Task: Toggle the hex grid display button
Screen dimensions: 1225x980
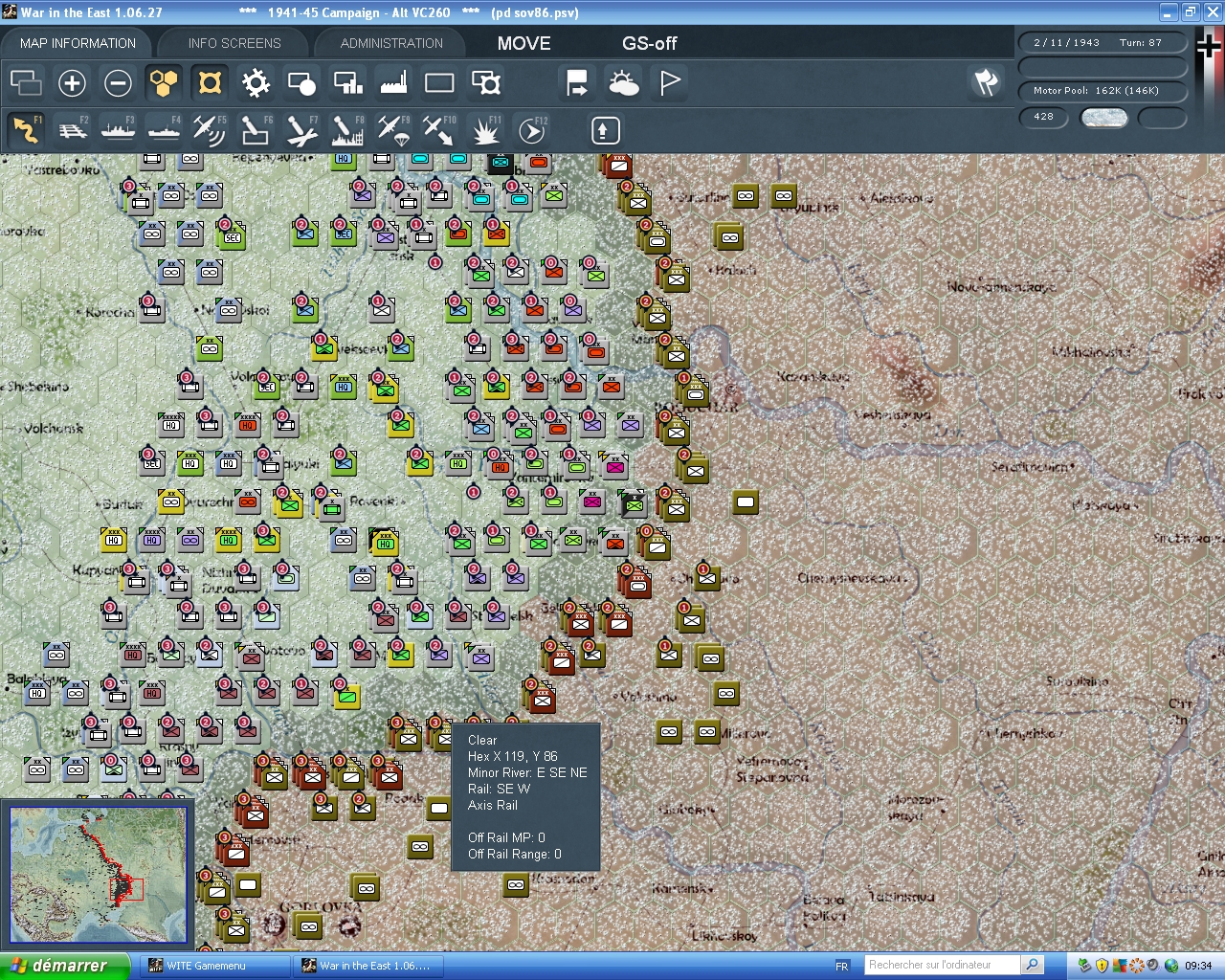Action: point(164,83)
